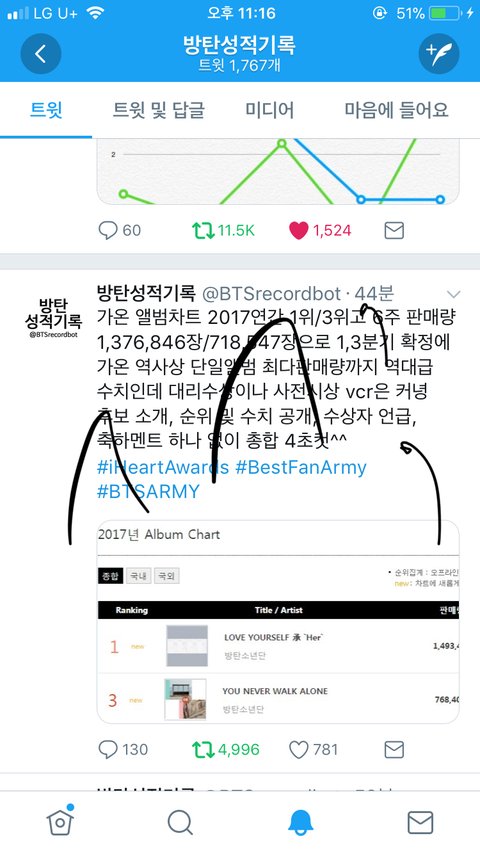Viewport: 480px width, 854px height.
Task: Like the tweet with 781 hearts
Action: (x=313, y=749)
